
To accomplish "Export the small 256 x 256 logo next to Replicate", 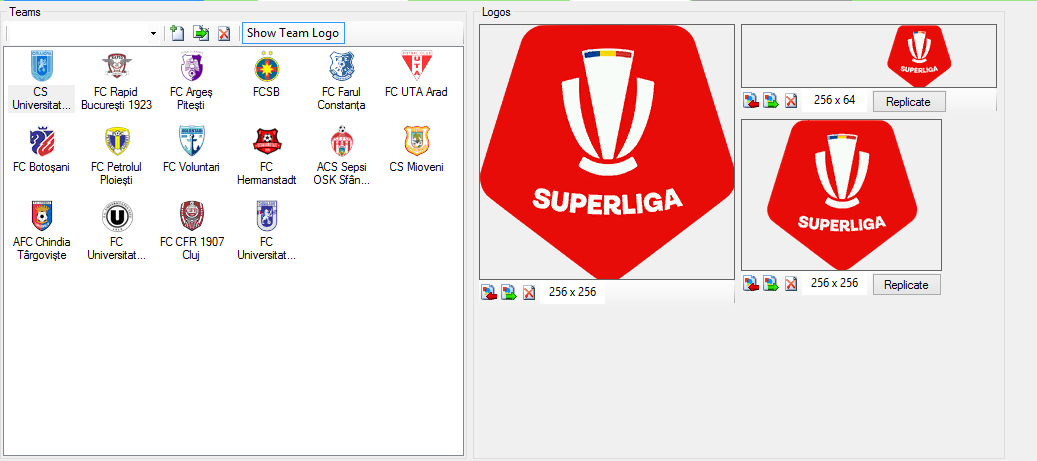I will pyautogui.click(x=770, y=284).
